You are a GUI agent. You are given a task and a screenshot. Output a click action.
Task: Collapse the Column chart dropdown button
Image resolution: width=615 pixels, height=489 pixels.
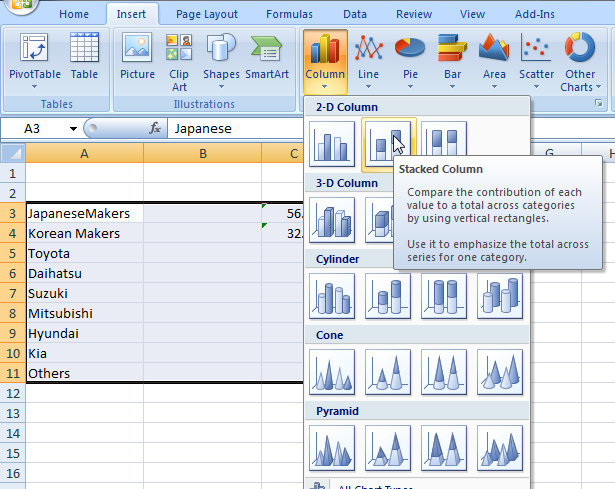point(325,62)
